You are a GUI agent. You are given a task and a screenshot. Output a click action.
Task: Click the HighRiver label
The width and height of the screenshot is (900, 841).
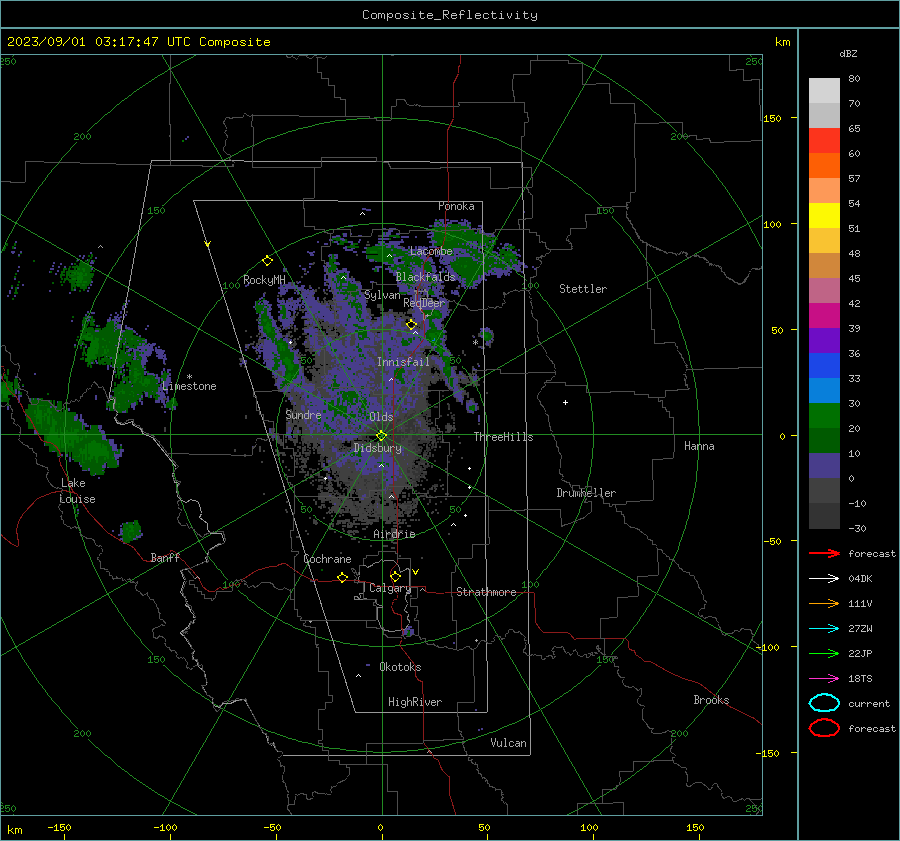[x=415, y=702]
